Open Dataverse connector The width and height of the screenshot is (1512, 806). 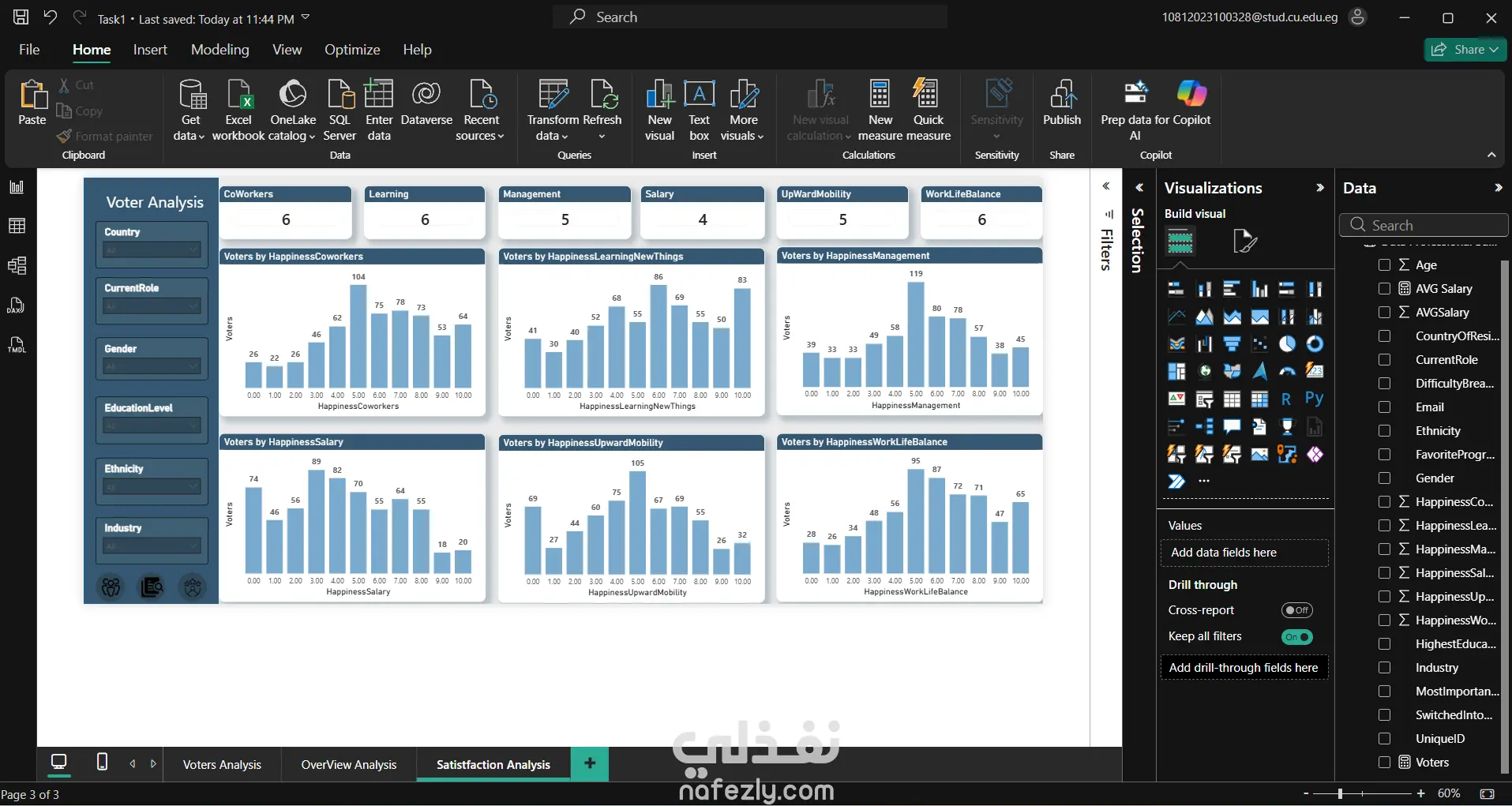coord(426,103)
